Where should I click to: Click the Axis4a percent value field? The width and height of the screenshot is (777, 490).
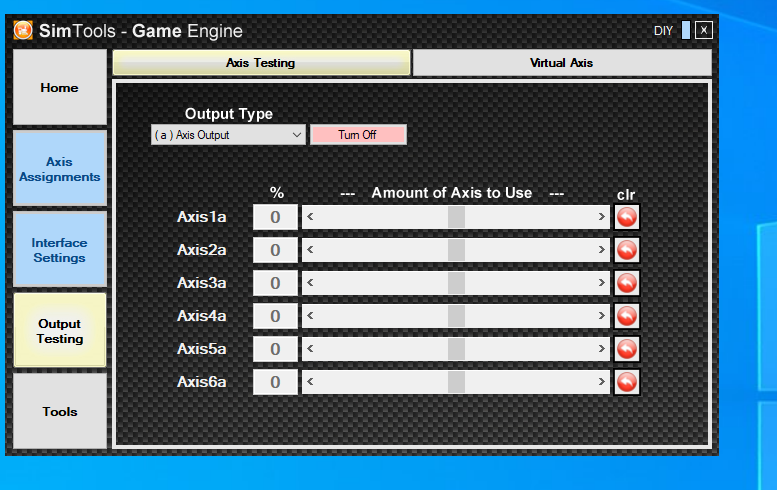tap(276, 316)
